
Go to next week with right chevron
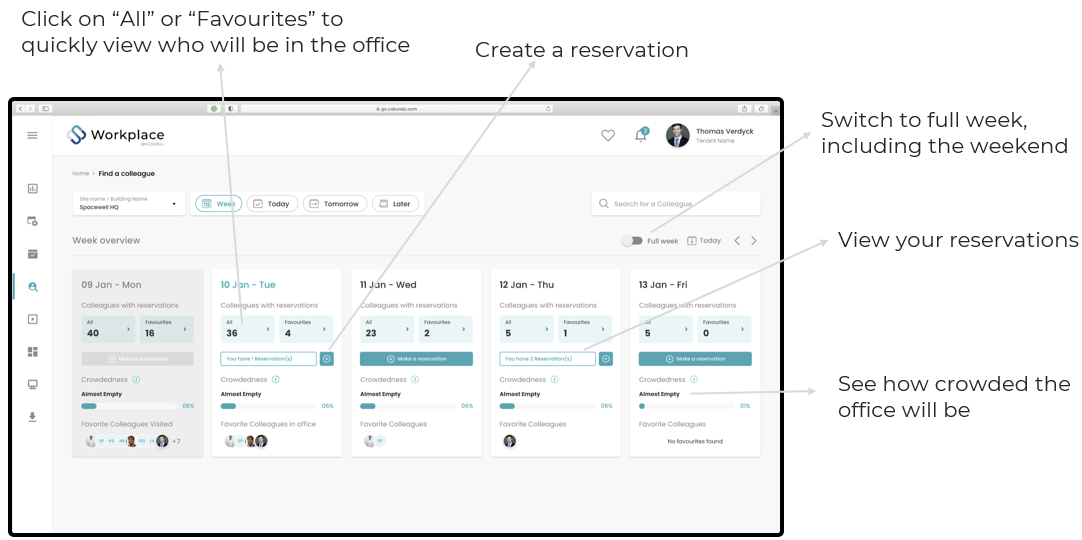[754, 241]
